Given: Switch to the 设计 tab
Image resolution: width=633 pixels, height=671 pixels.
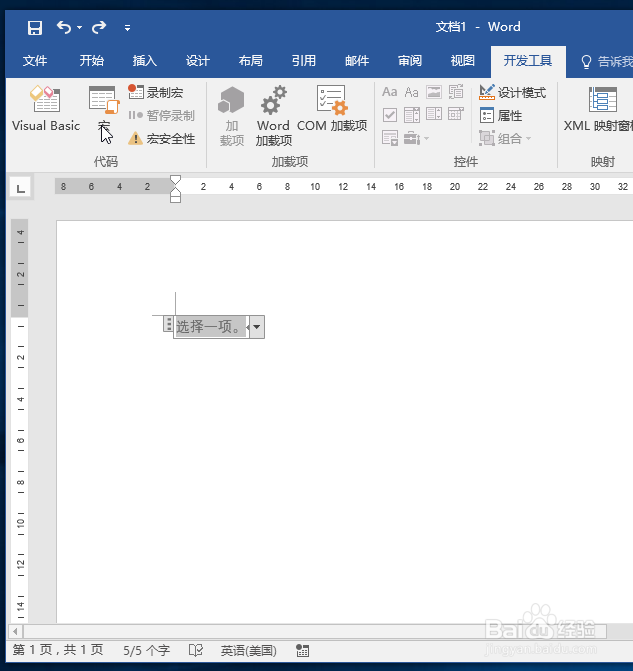Looking at the screenshot, I should tap(198, 61).
